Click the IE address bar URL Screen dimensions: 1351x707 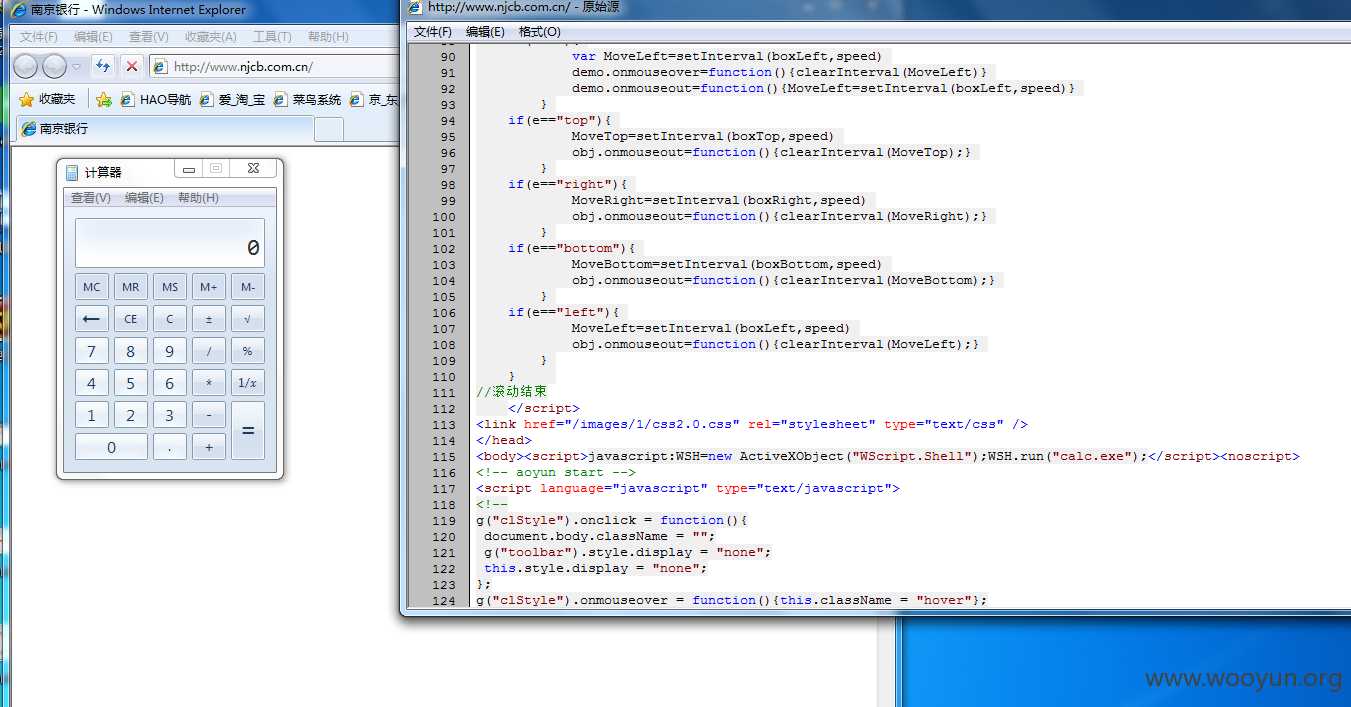[x=243, y=67]
